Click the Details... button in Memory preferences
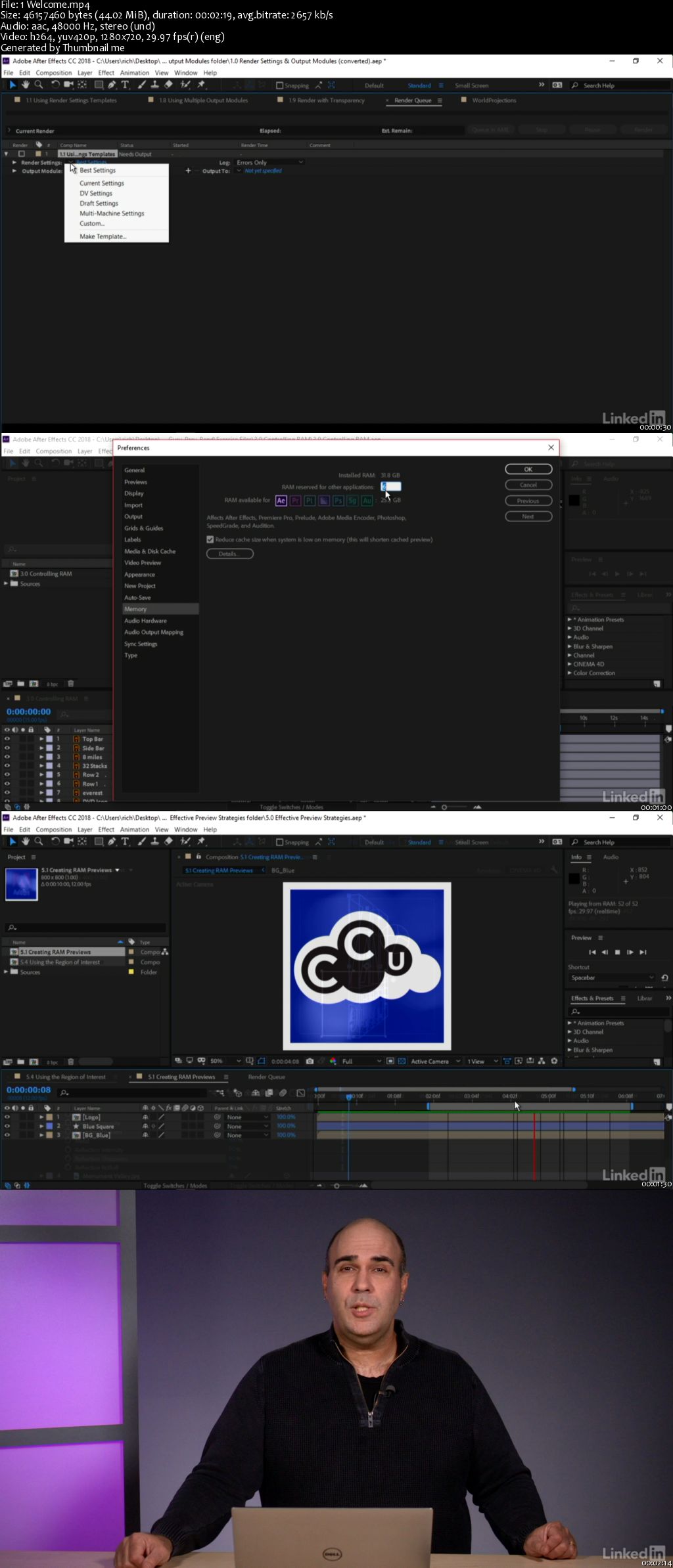Image resolution: width=673 pixels, height=1568 pixels. [230, 554]
